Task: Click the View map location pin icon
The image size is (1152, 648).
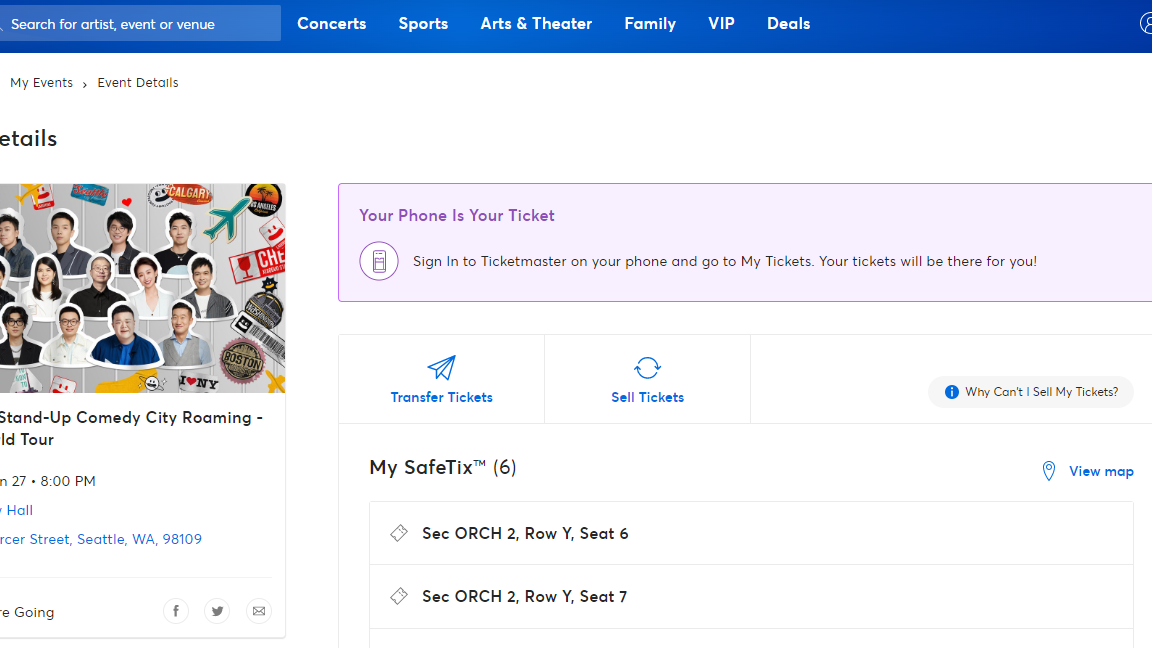Action: tap(1048, 471)
